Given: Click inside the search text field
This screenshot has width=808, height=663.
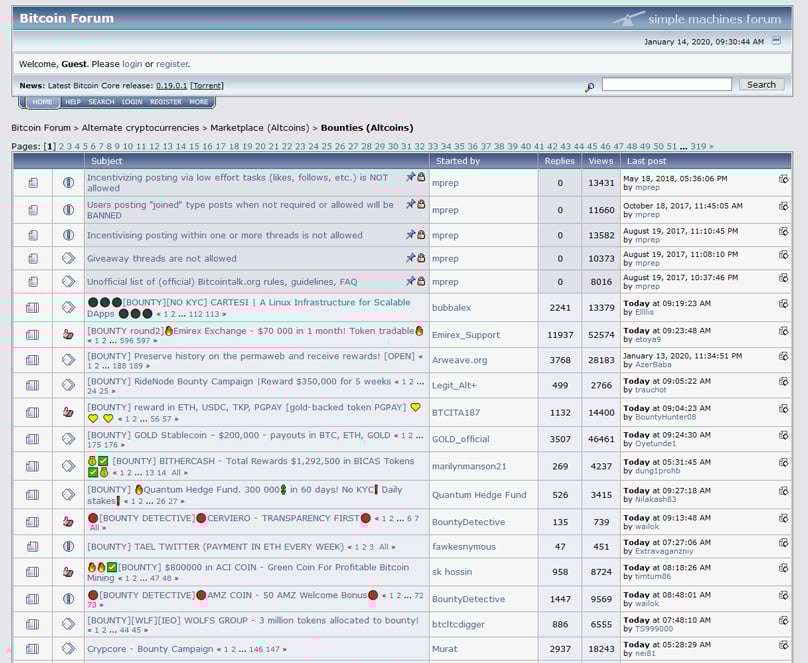Looking at the screenshot, I should pos(666,85).
